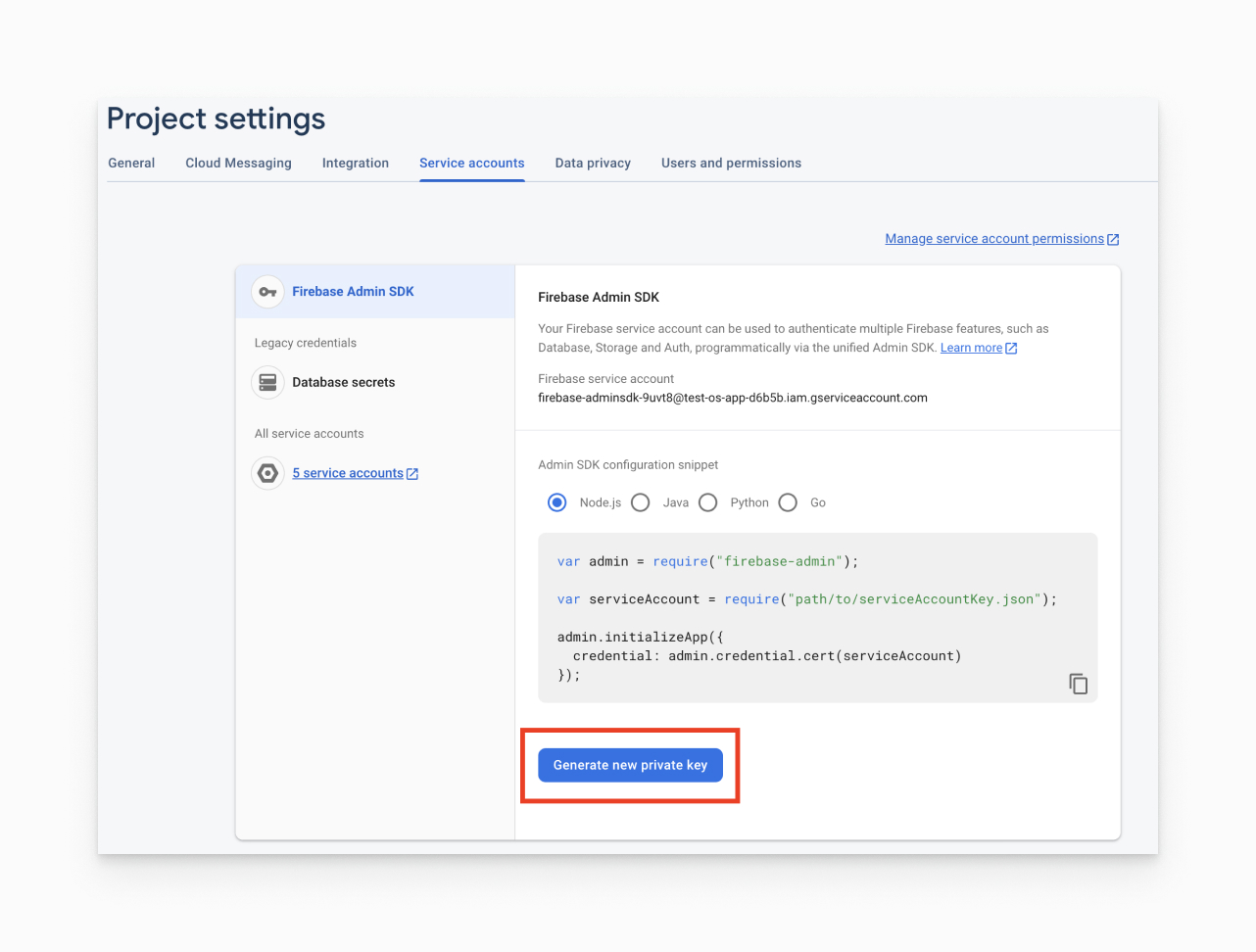Select the Java radio button
Image resolution: width=1256 pixels, height=952 pixels.
pos(641,502)
